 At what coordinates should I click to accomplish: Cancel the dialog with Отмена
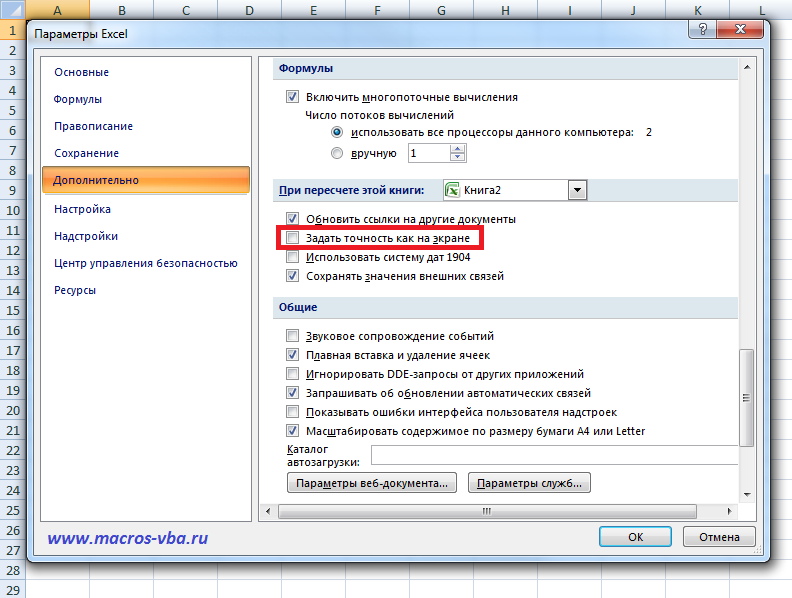click(719, 537)
